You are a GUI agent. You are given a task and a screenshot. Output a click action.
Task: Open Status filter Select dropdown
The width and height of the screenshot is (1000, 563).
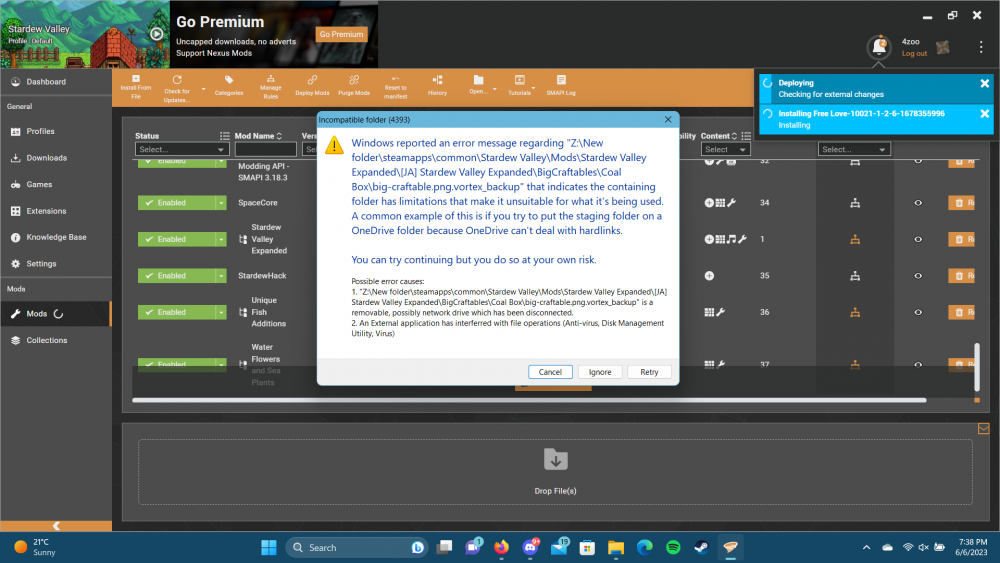coord(182,149)
